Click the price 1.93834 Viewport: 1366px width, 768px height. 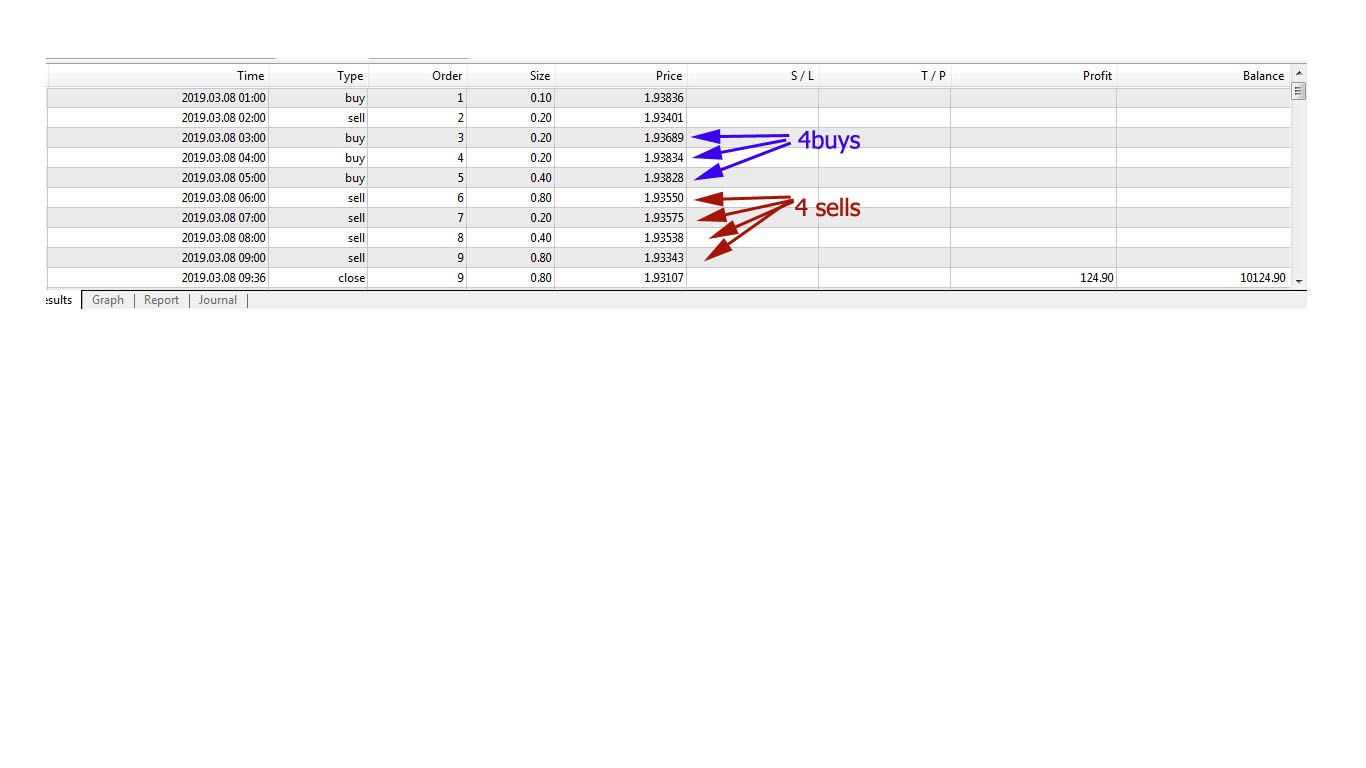(664, 158)
